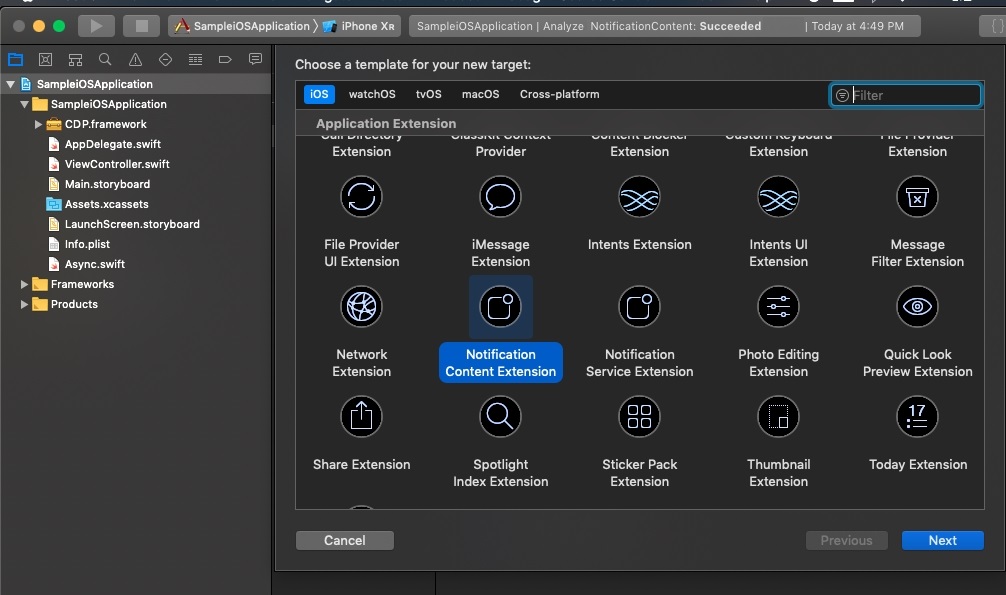Select the Network Extension template
1006x595 pixels.
tap(361, 306)
